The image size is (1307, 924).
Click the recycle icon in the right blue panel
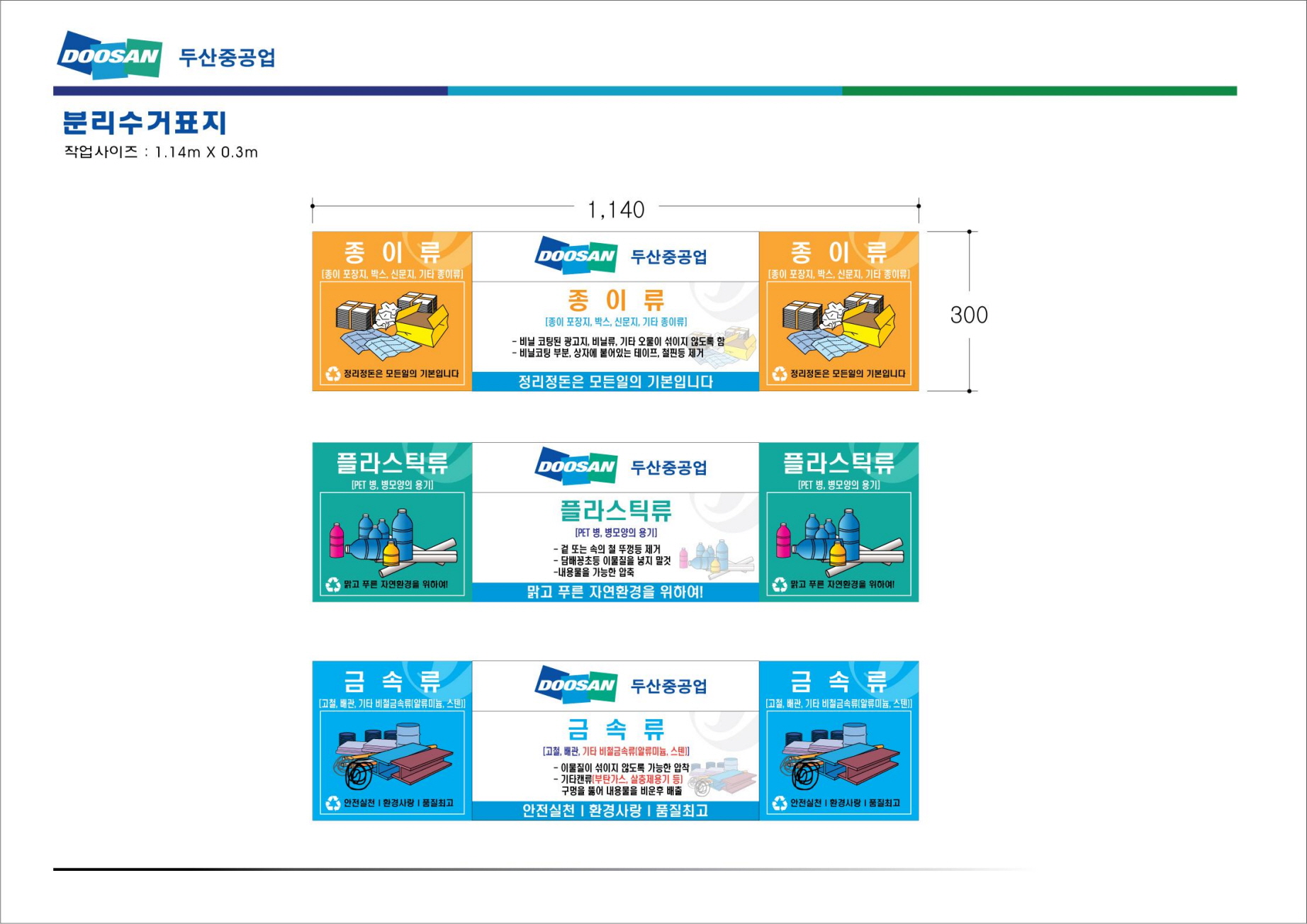780,803
